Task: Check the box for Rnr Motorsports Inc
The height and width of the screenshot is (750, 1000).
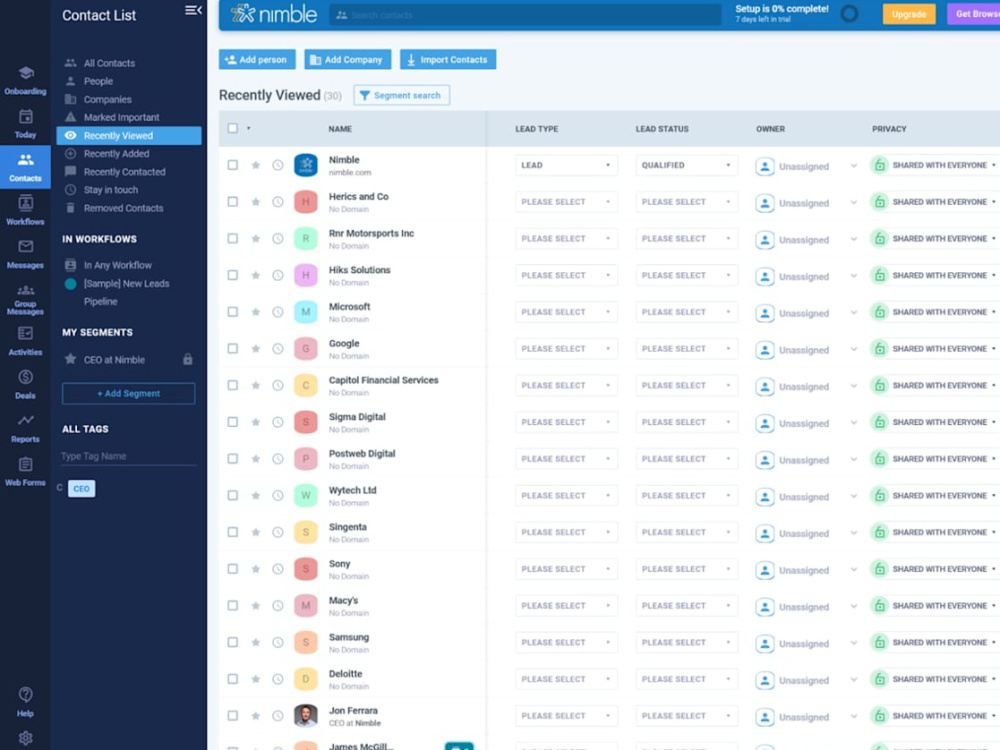Action: tap(233, 239)
